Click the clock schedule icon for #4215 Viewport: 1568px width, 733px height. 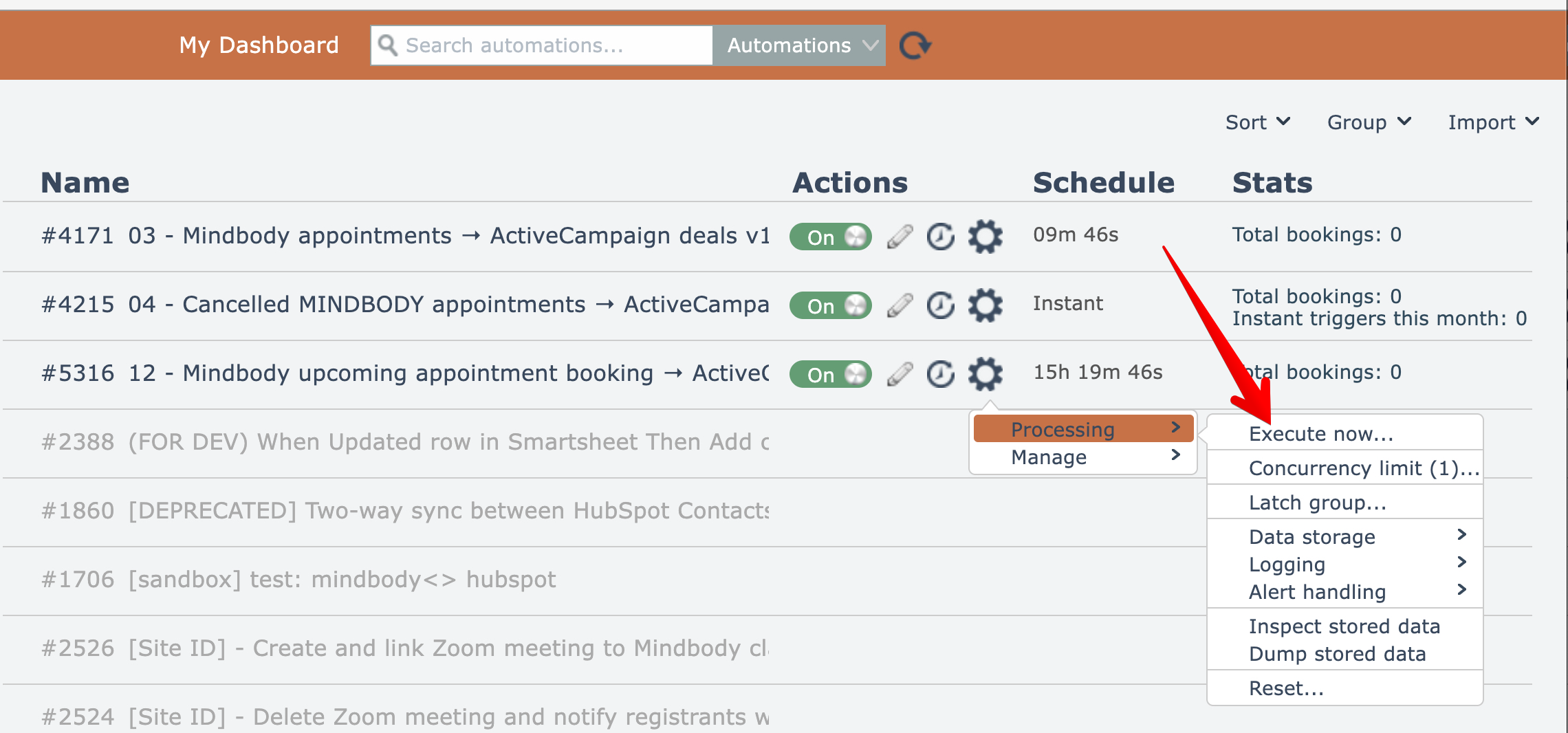941,305
